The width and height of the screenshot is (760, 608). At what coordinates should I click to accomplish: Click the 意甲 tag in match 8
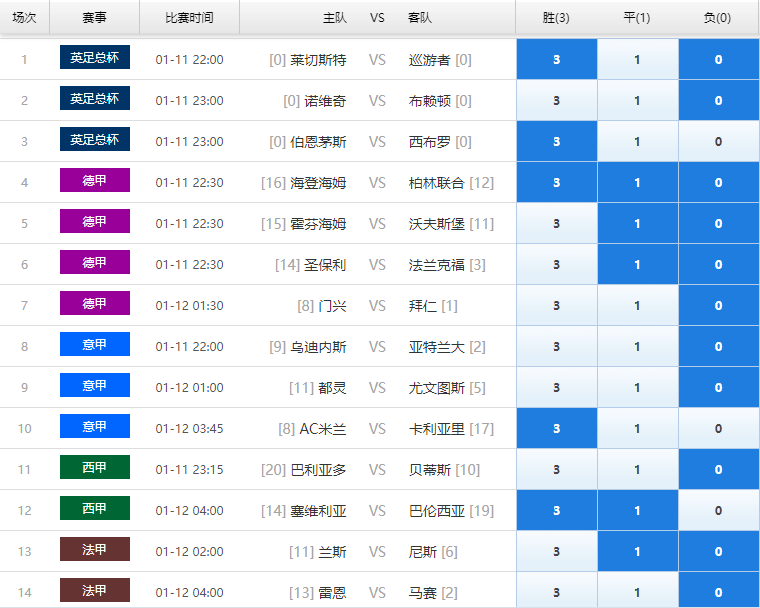coord(95,344)
